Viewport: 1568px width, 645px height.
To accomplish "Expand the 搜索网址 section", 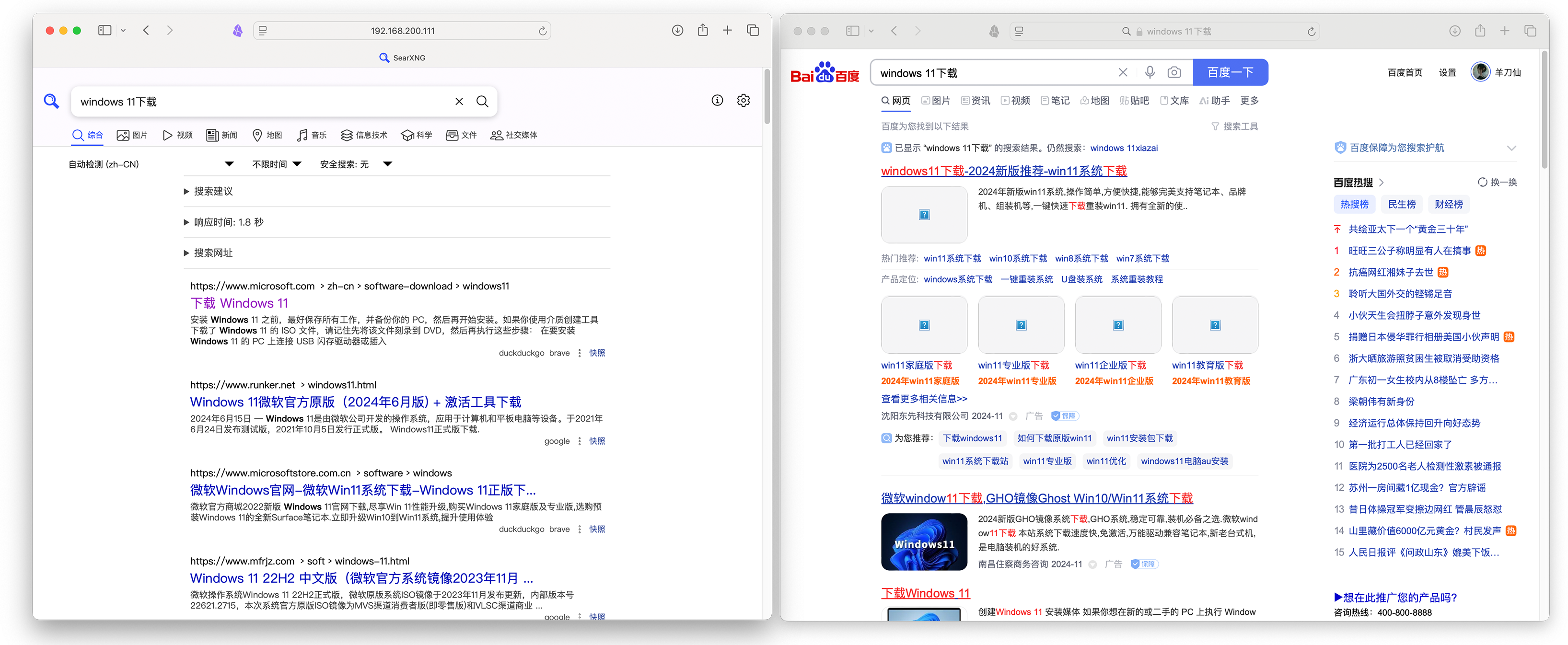I will (x=397, y=253).
